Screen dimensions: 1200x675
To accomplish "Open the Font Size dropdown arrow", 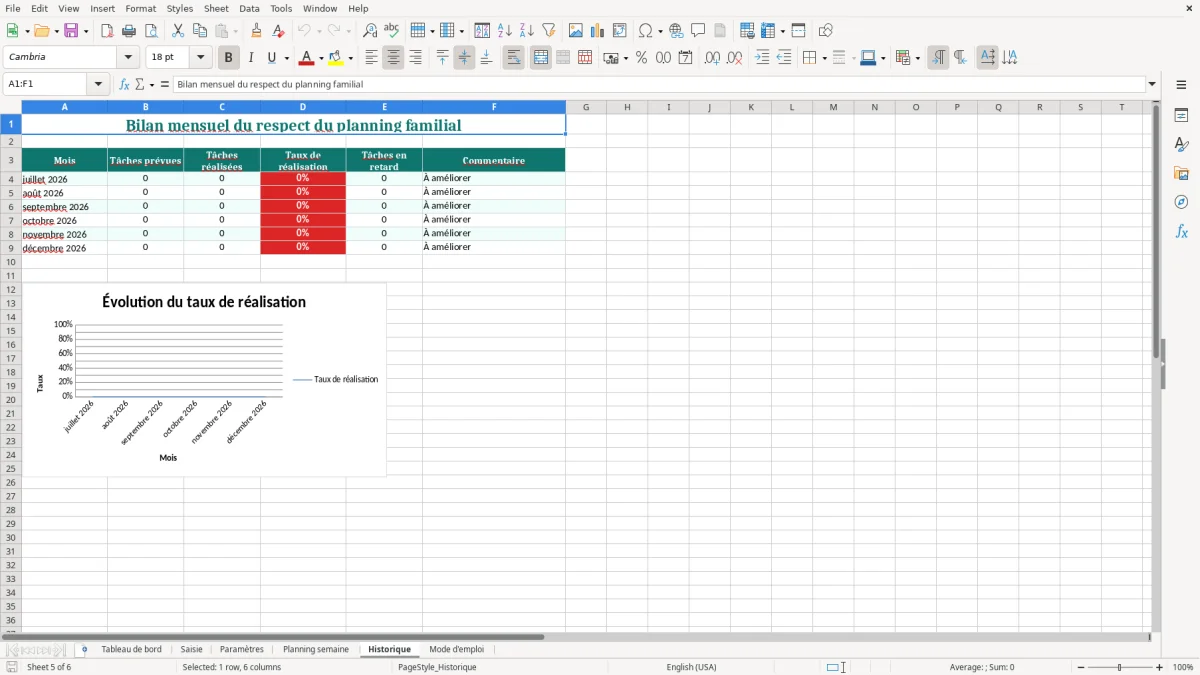I will tap(201, 58).
